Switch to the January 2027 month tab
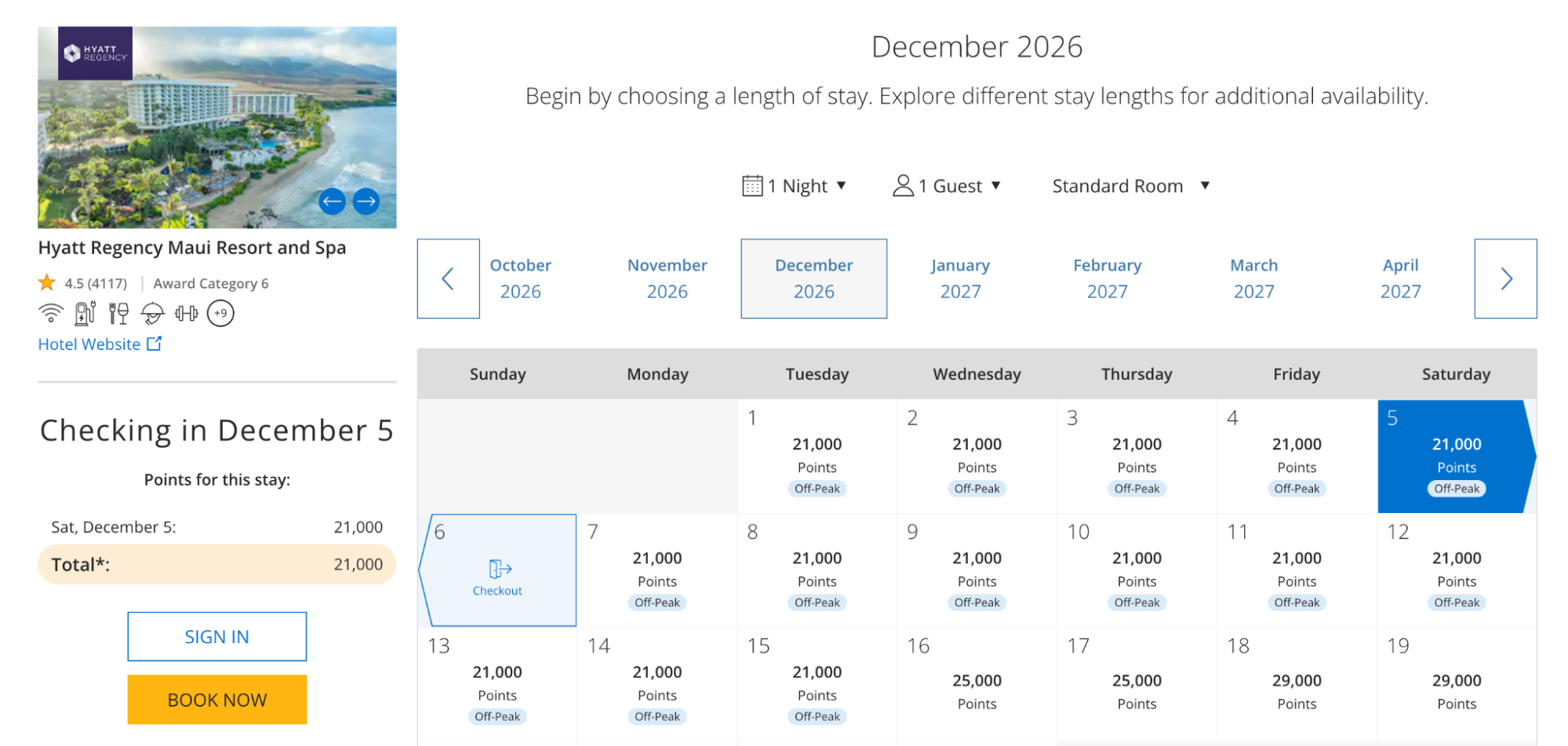 coord(960,278)
